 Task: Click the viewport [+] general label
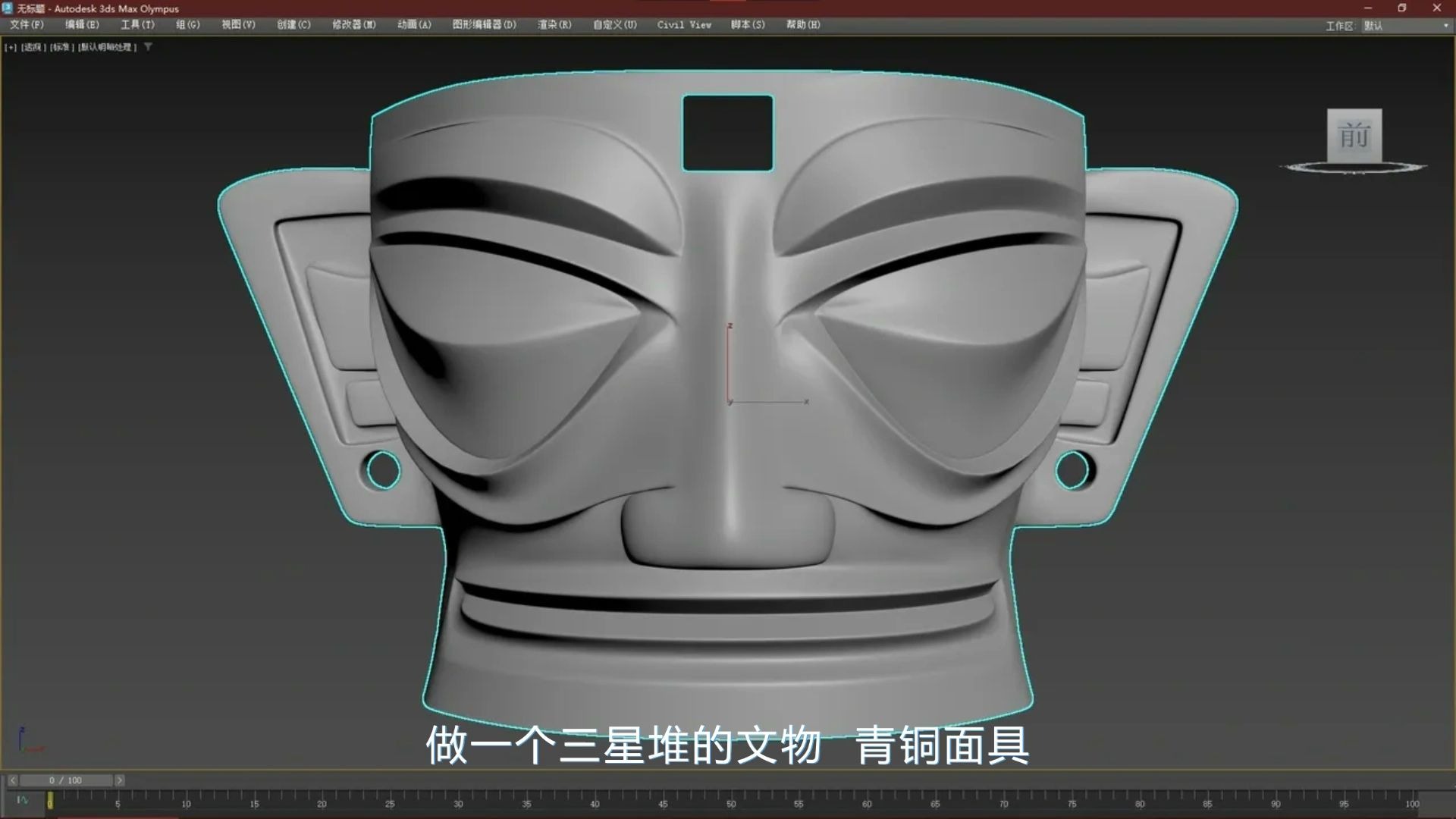pos(11,47)
